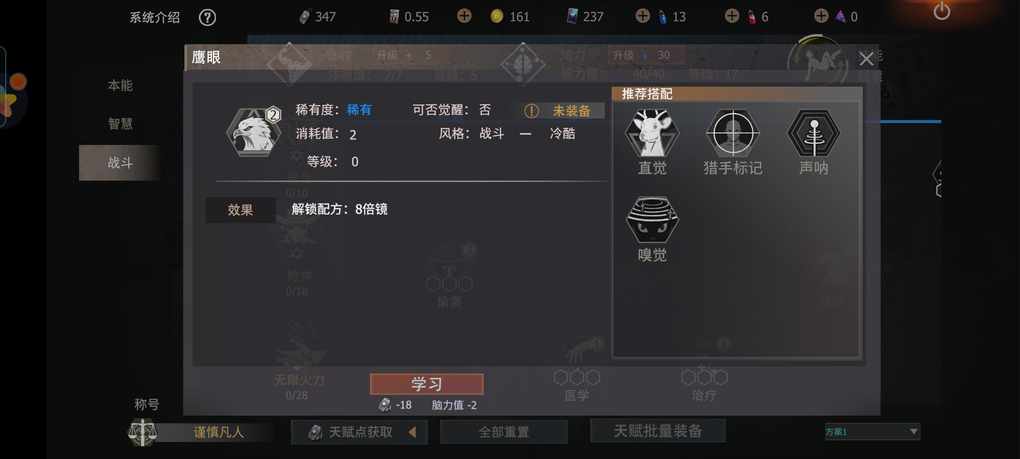
Task: Click the plus icon before blue potion
Action: coord(642,16)
